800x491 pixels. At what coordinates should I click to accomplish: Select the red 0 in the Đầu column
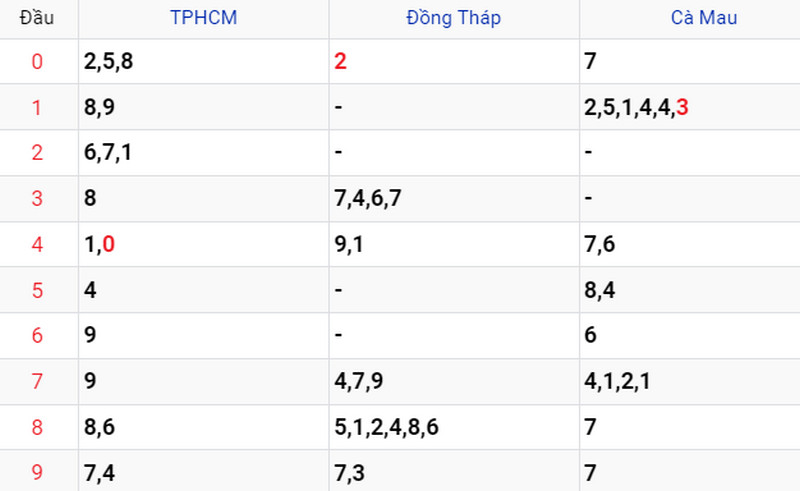[37, 62]
